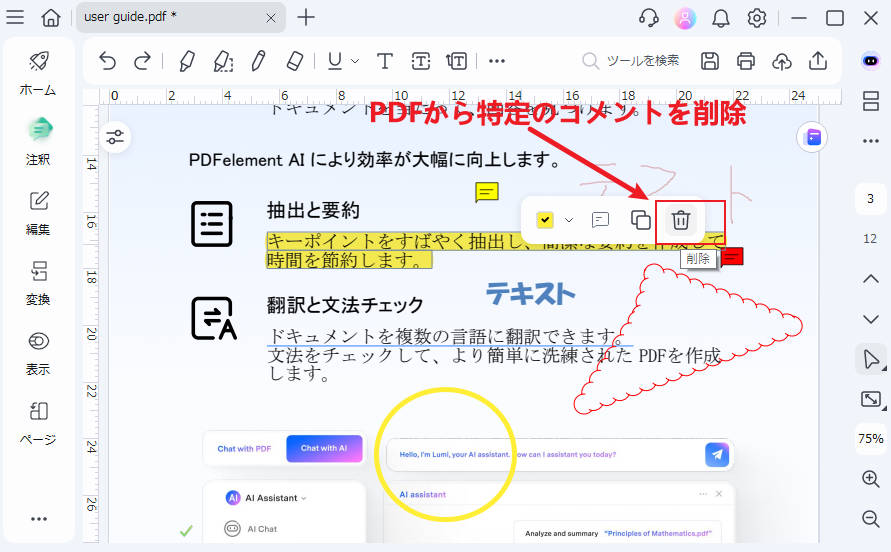The width and height of the screenshot is (891, 552).
Task: Open the fit page view mode button
Action: tap(871, 399)
